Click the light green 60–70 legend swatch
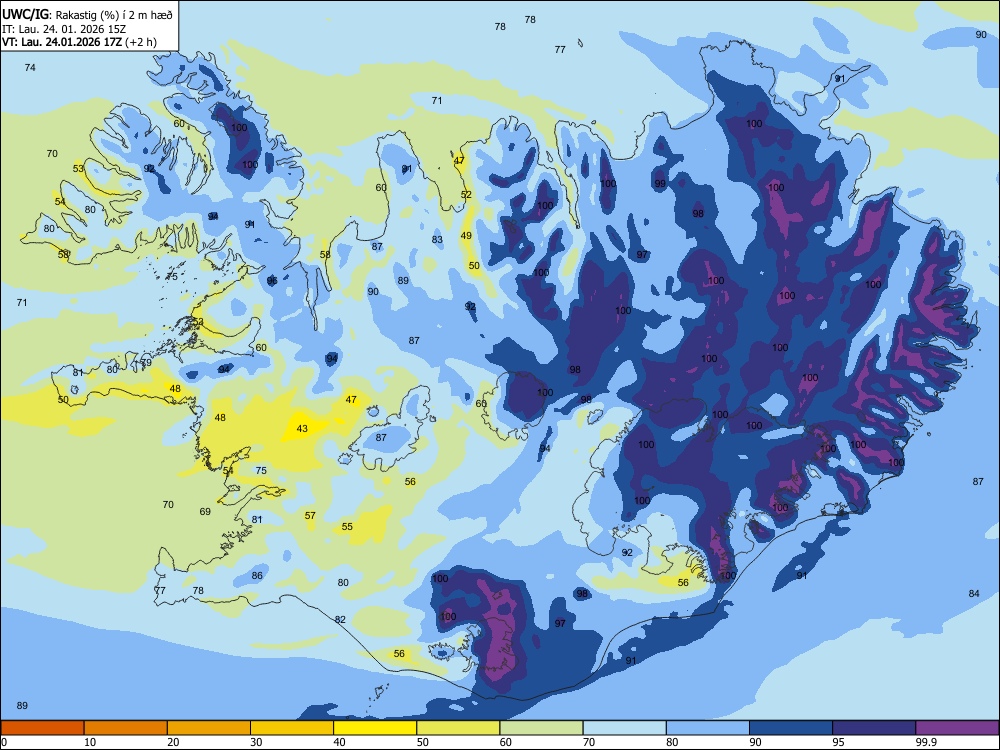Viewport: 1000px width, 750px height. tap(541, 728)
